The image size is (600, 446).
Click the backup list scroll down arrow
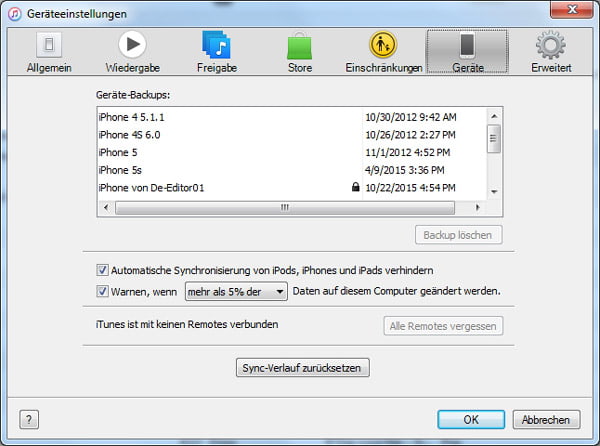(494, 192)
